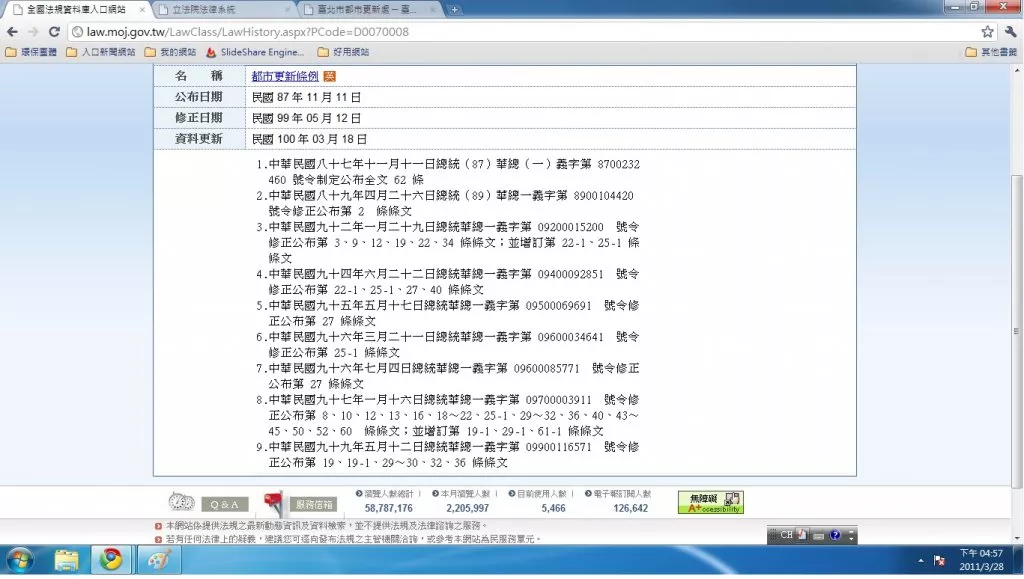This screenshot has width=1024, height=579.
Task: Click the current users count 5,466
Action: point(553,508)
